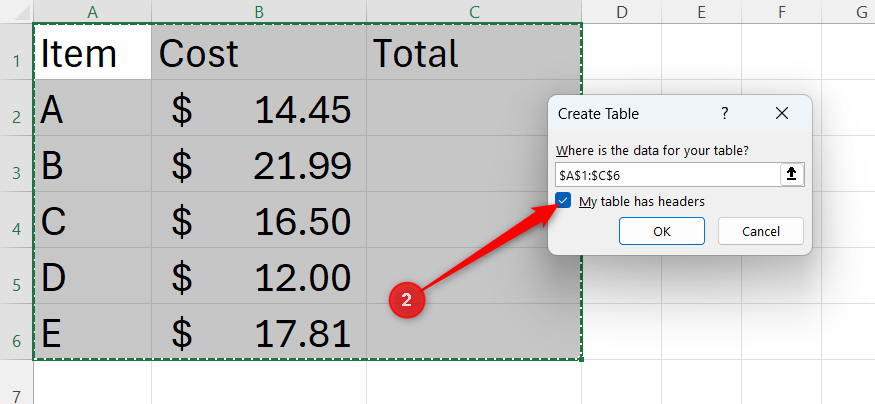Close the Create Table dialog
Screen dimensions: 875x404
pos(782,114)
